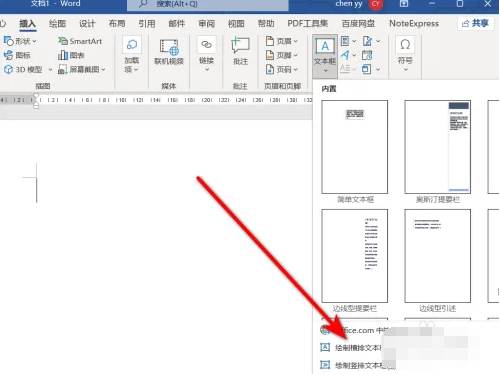The image size is (500, 377).
Task: Click the 3D 模型 cube icon
Action: pyautogui.click(x=8, y=69)
